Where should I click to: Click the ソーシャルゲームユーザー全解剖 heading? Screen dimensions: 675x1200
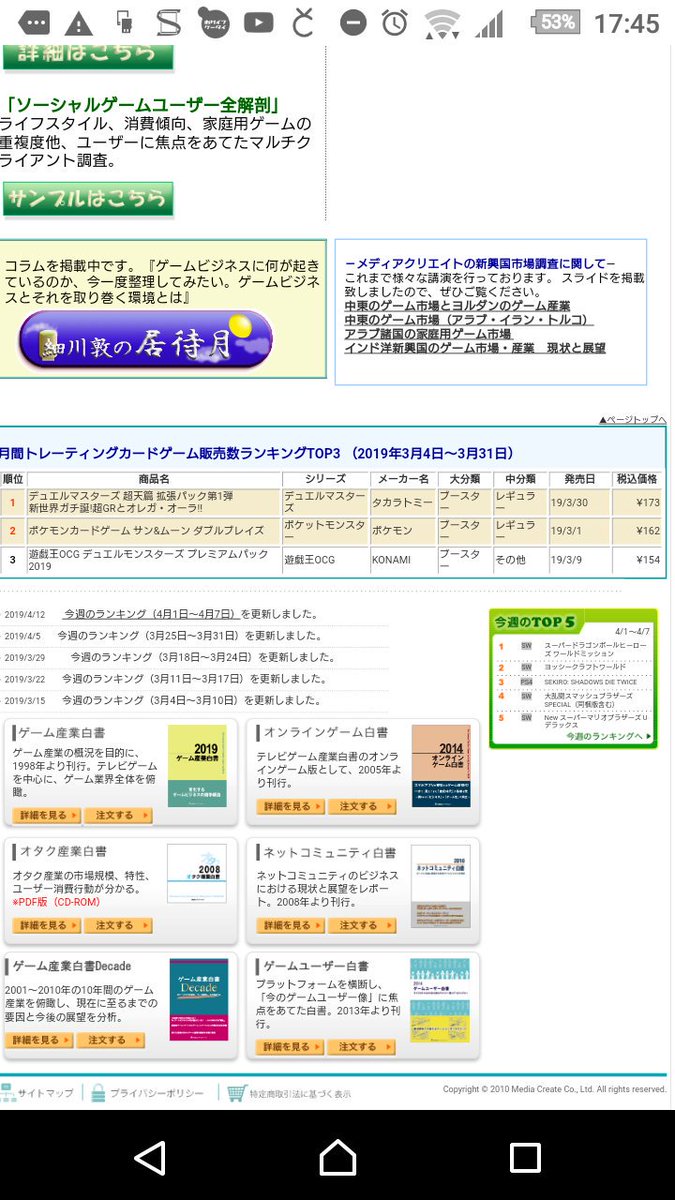pos(142,104)
